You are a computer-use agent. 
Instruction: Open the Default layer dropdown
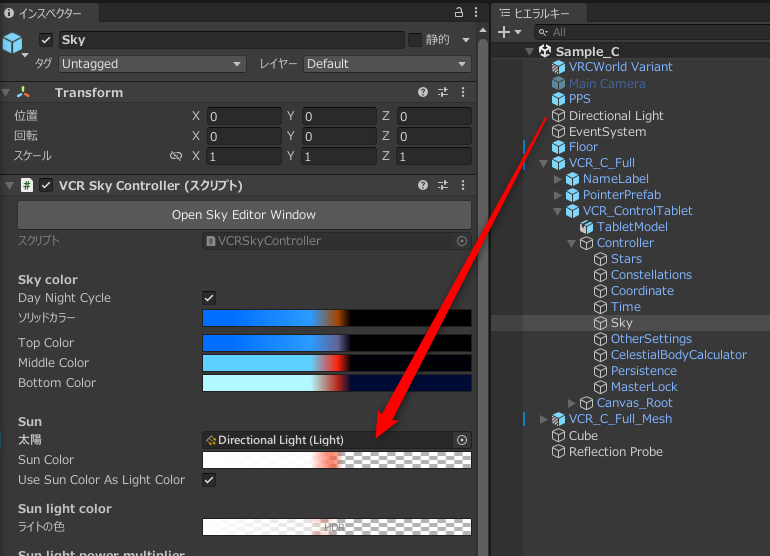[387, 64]
